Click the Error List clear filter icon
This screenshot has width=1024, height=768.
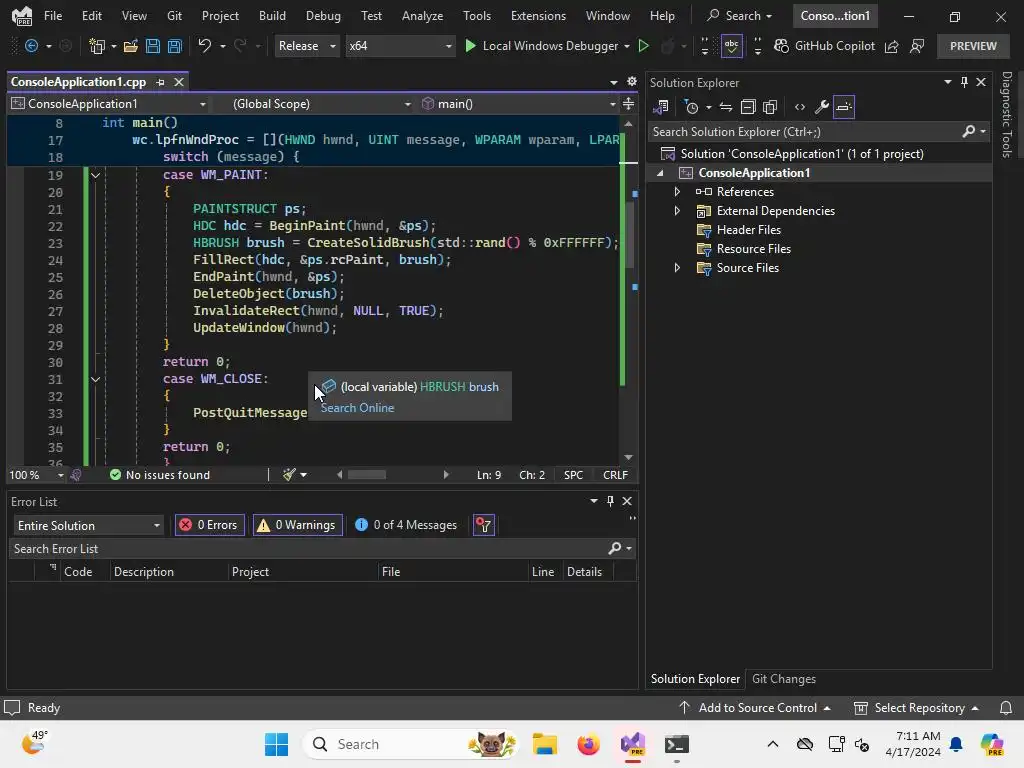[483, 525]
